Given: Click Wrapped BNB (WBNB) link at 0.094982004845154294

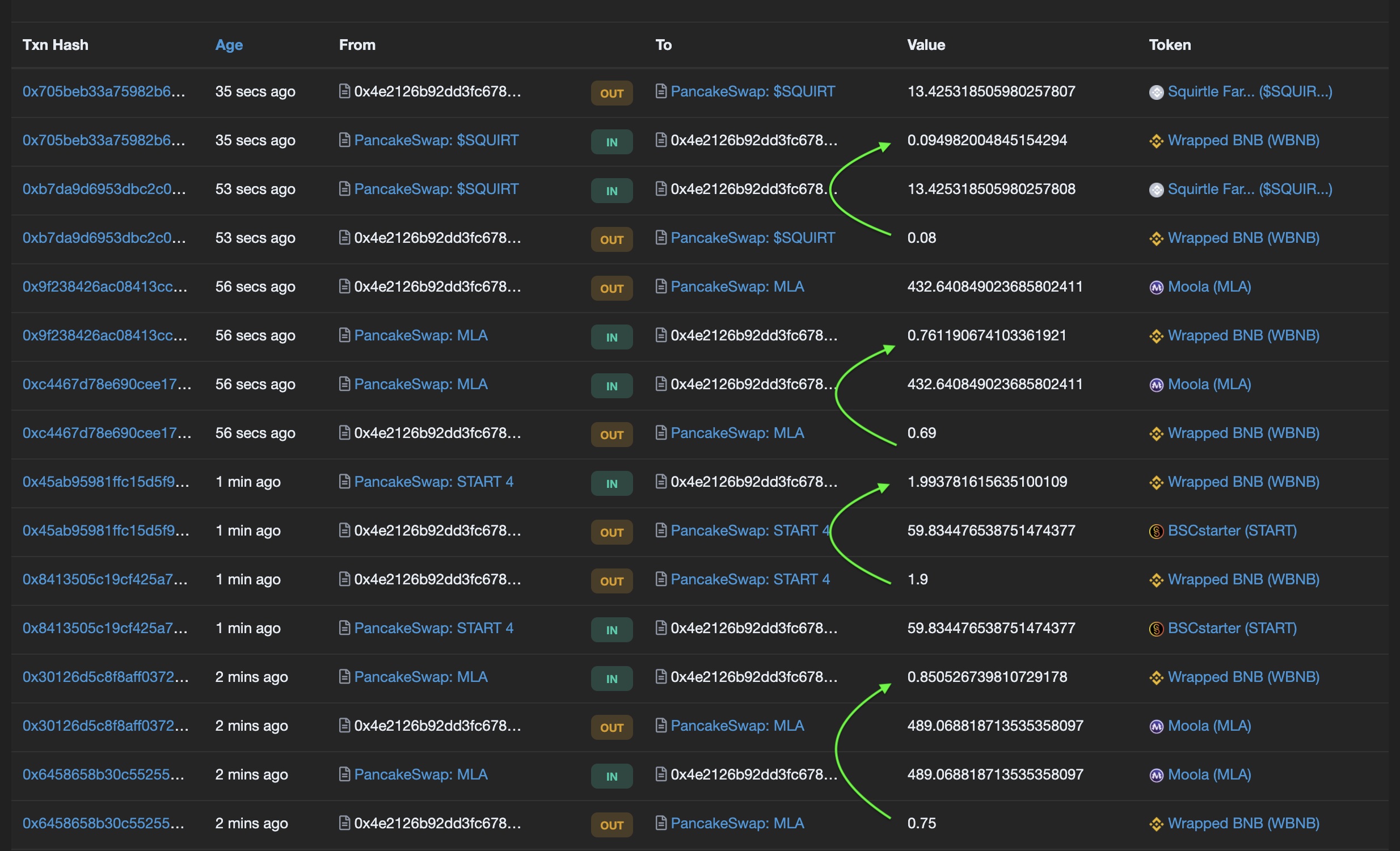Looking at the screenshot, I should [1243, 140].
